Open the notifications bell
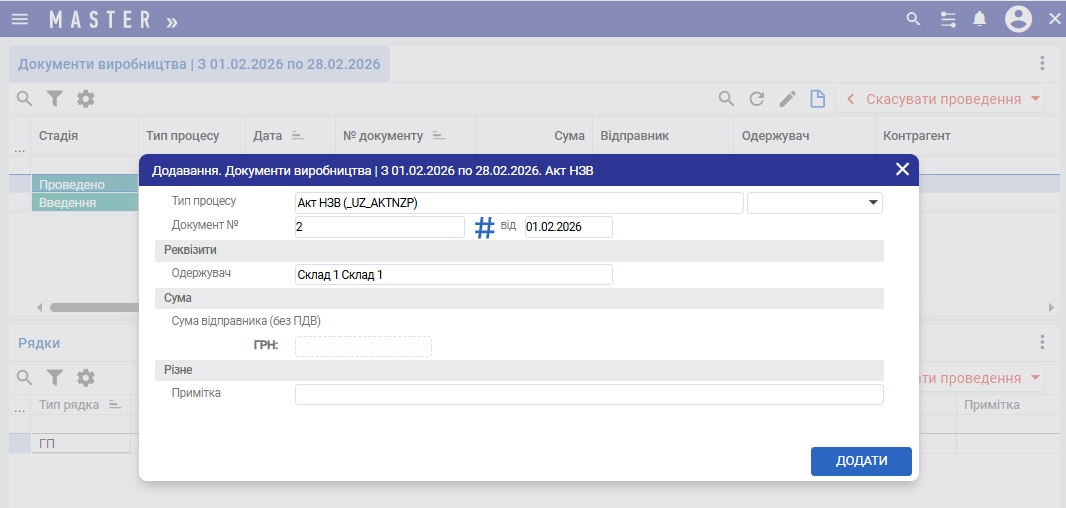Viewport: 1066px width, 508px height. click(x=980, y=19)
